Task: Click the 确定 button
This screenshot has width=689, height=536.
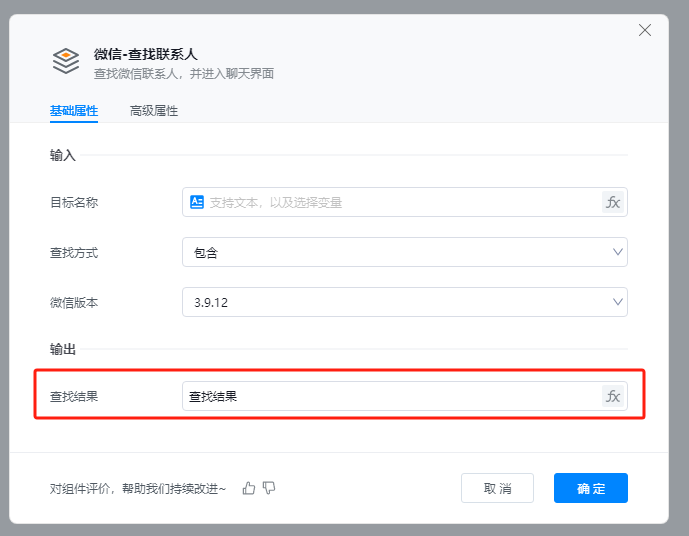Action: (x=591, y=488)
